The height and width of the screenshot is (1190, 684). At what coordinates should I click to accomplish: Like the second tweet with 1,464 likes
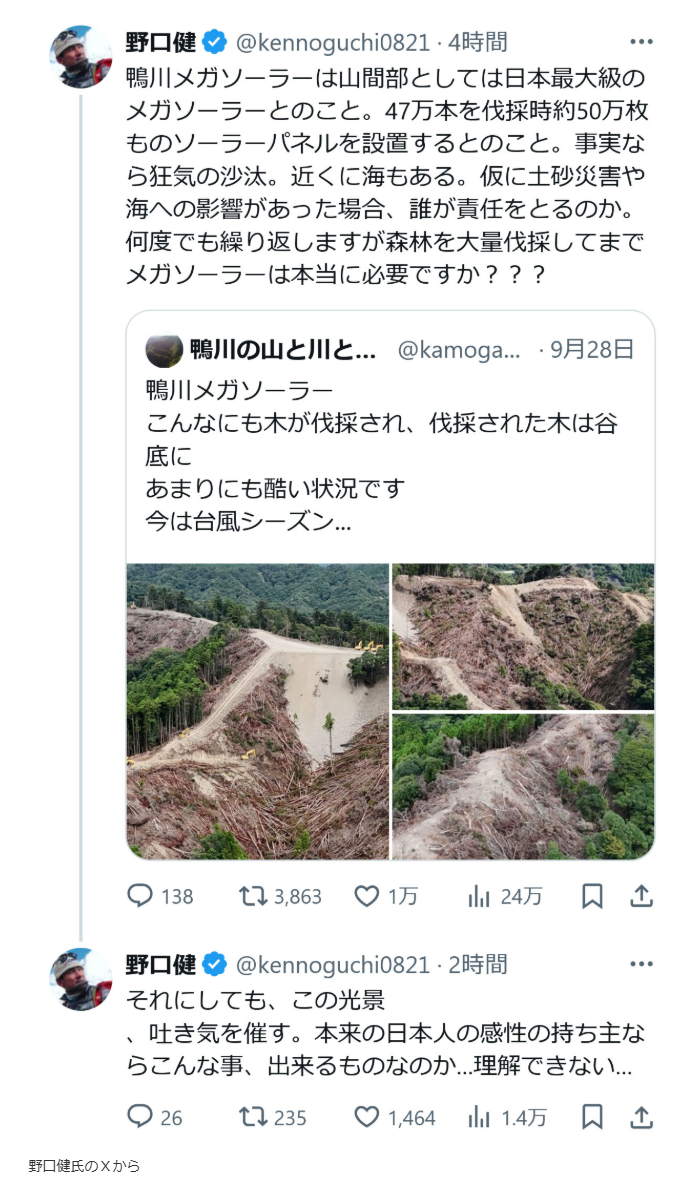pyautogui.click(x=367, y=1117)
